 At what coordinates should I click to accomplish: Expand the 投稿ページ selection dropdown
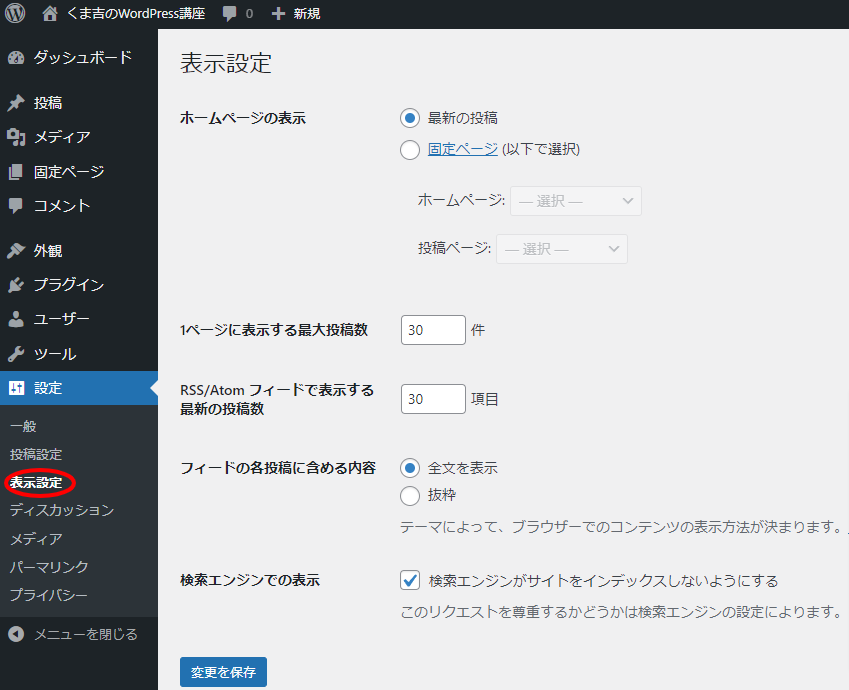click(x=561, y=249)
